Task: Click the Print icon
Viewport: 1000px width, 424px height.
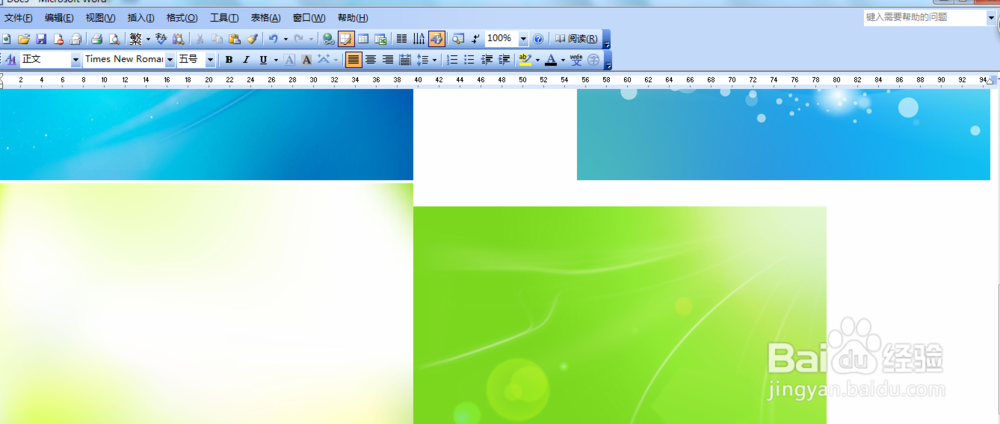Action: (x=96, y=40)
